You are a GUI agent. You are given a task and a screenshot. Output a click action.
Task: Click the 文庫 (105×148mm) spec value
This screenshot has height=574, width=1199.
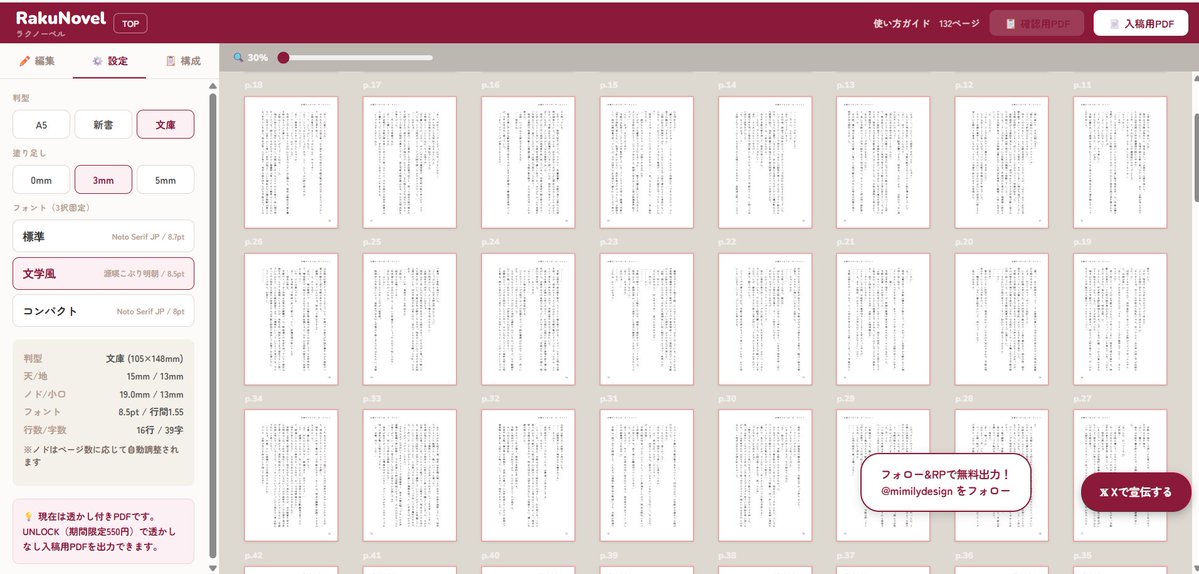coord(145,358)
